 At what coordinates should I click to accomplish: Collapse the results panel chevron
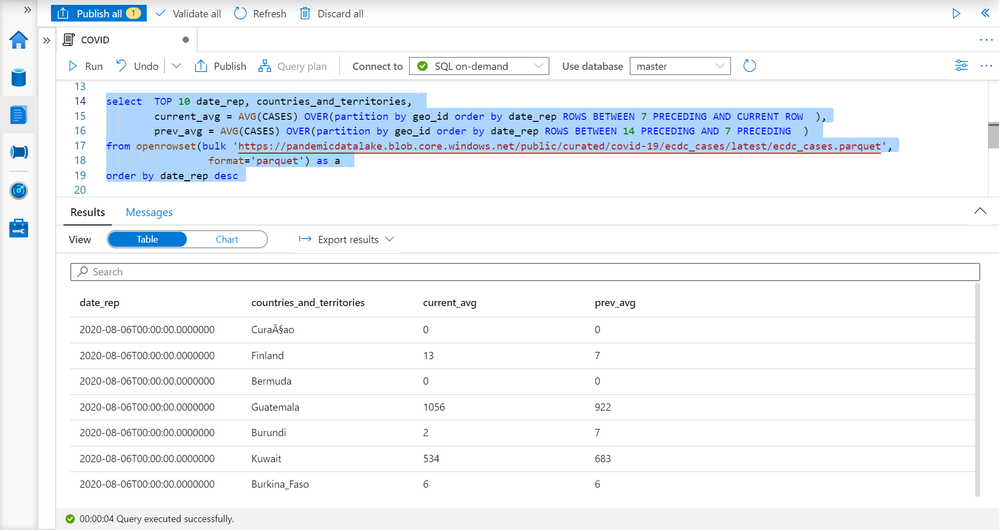point(980,211)
